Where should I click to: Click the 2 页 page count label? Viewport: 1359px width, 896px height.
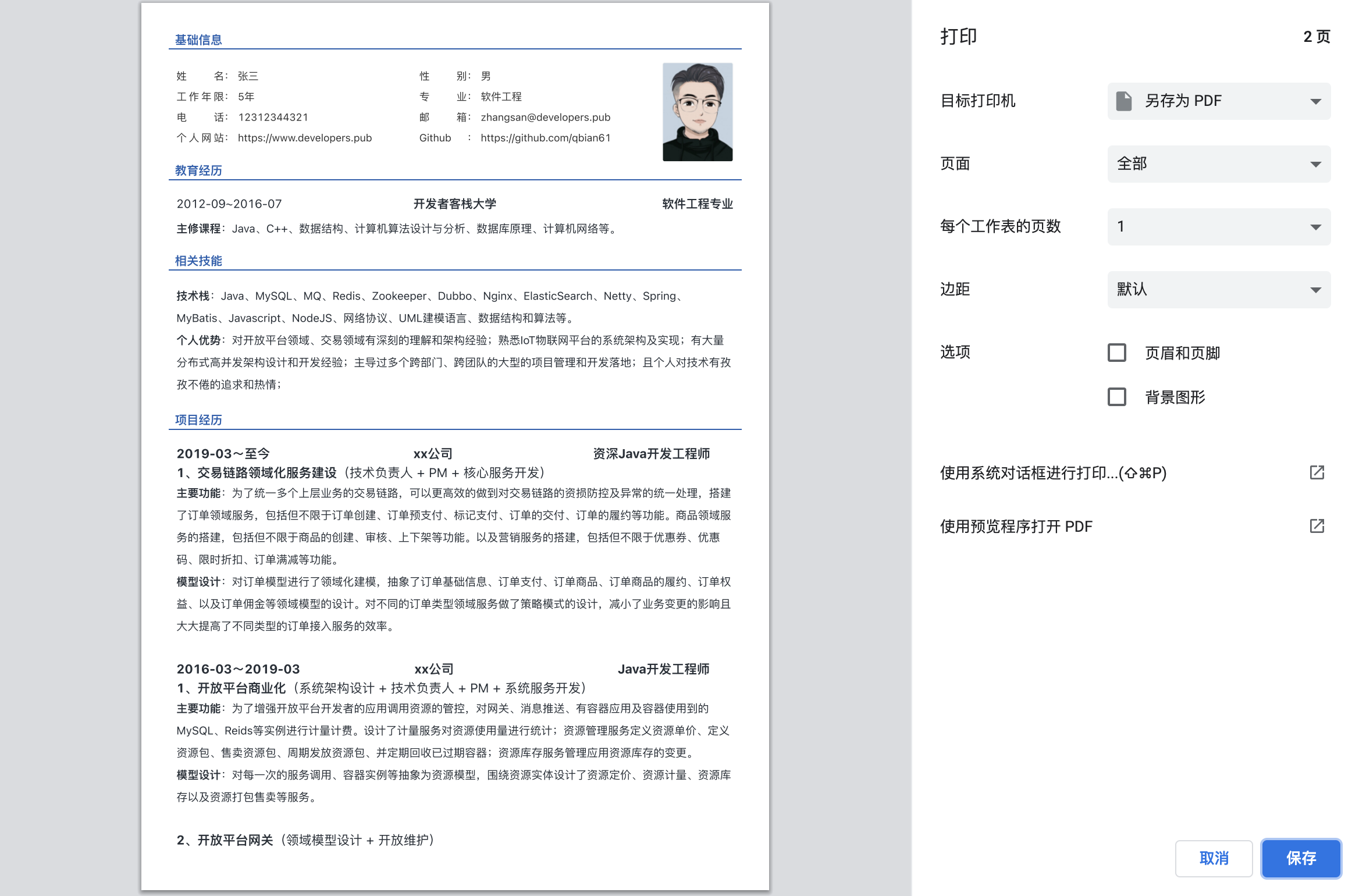pyautogui.click(x=1317, y=37)
